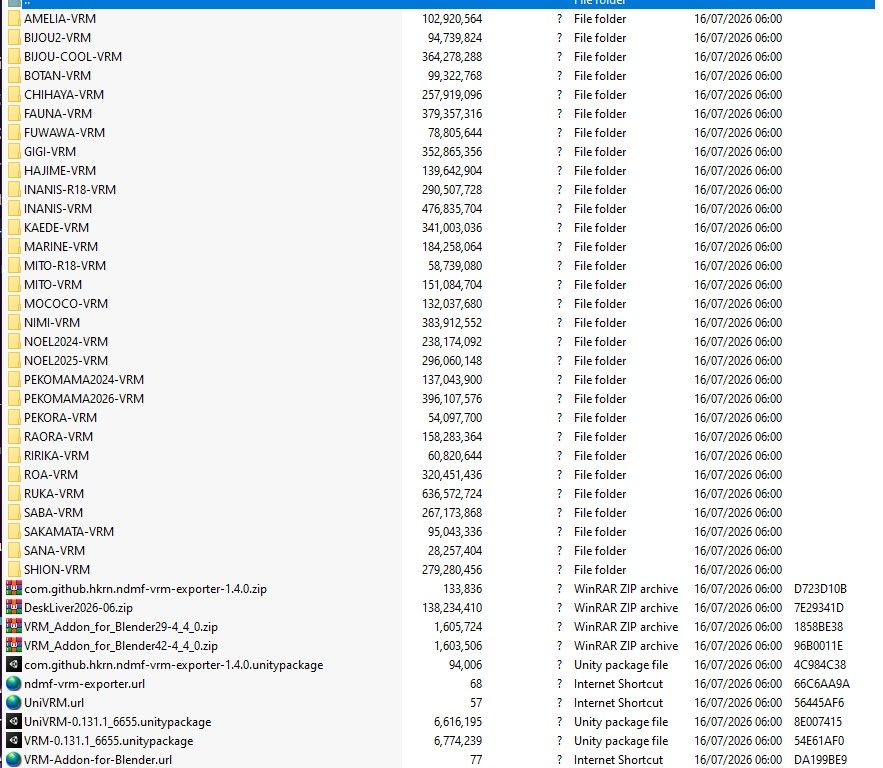Click WinRAR icon of VRM_Addon_for_Blender42-4_4_0.zip

click(x=14, y=645)
